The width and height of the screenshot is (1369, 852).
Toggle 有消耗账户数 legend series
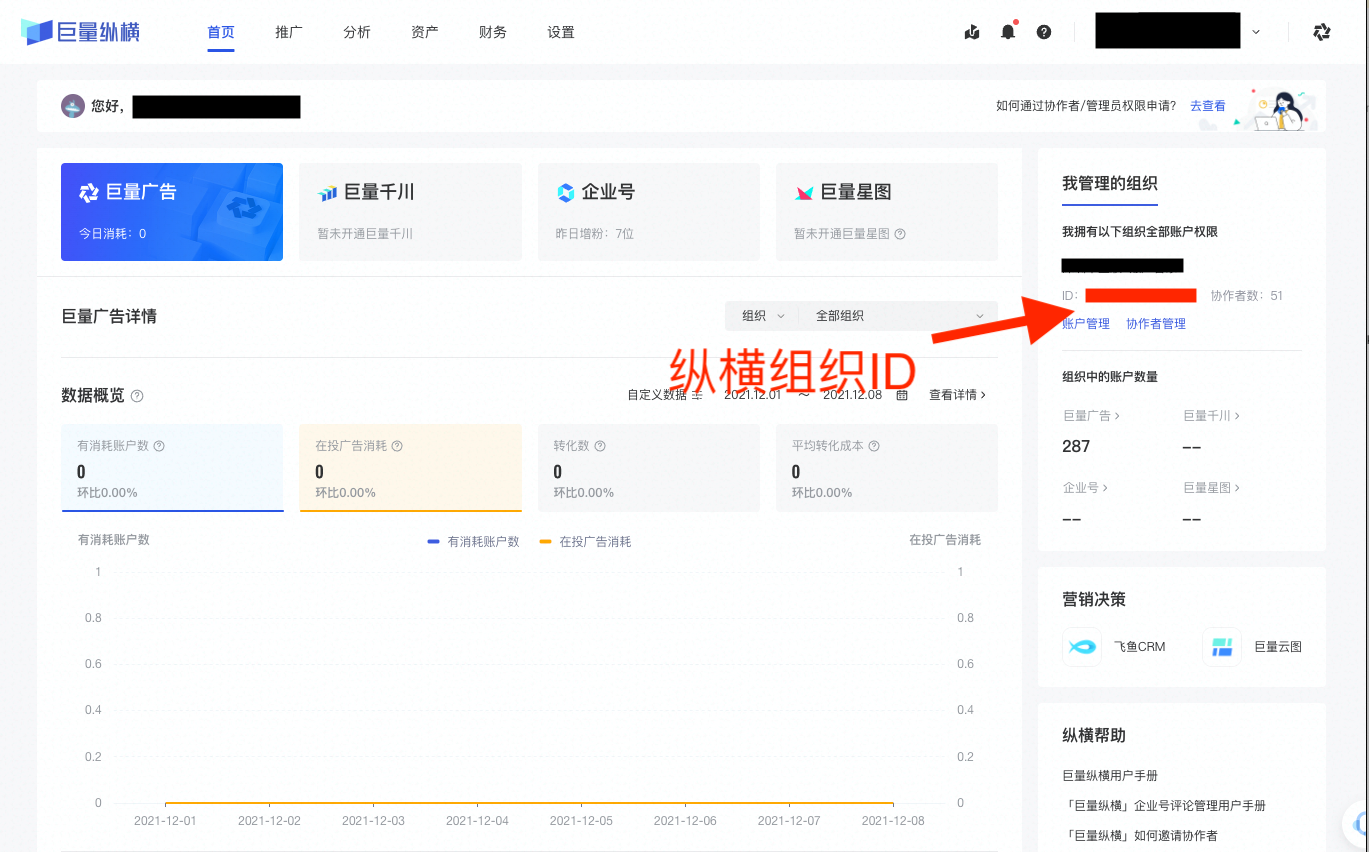point(473,542)
